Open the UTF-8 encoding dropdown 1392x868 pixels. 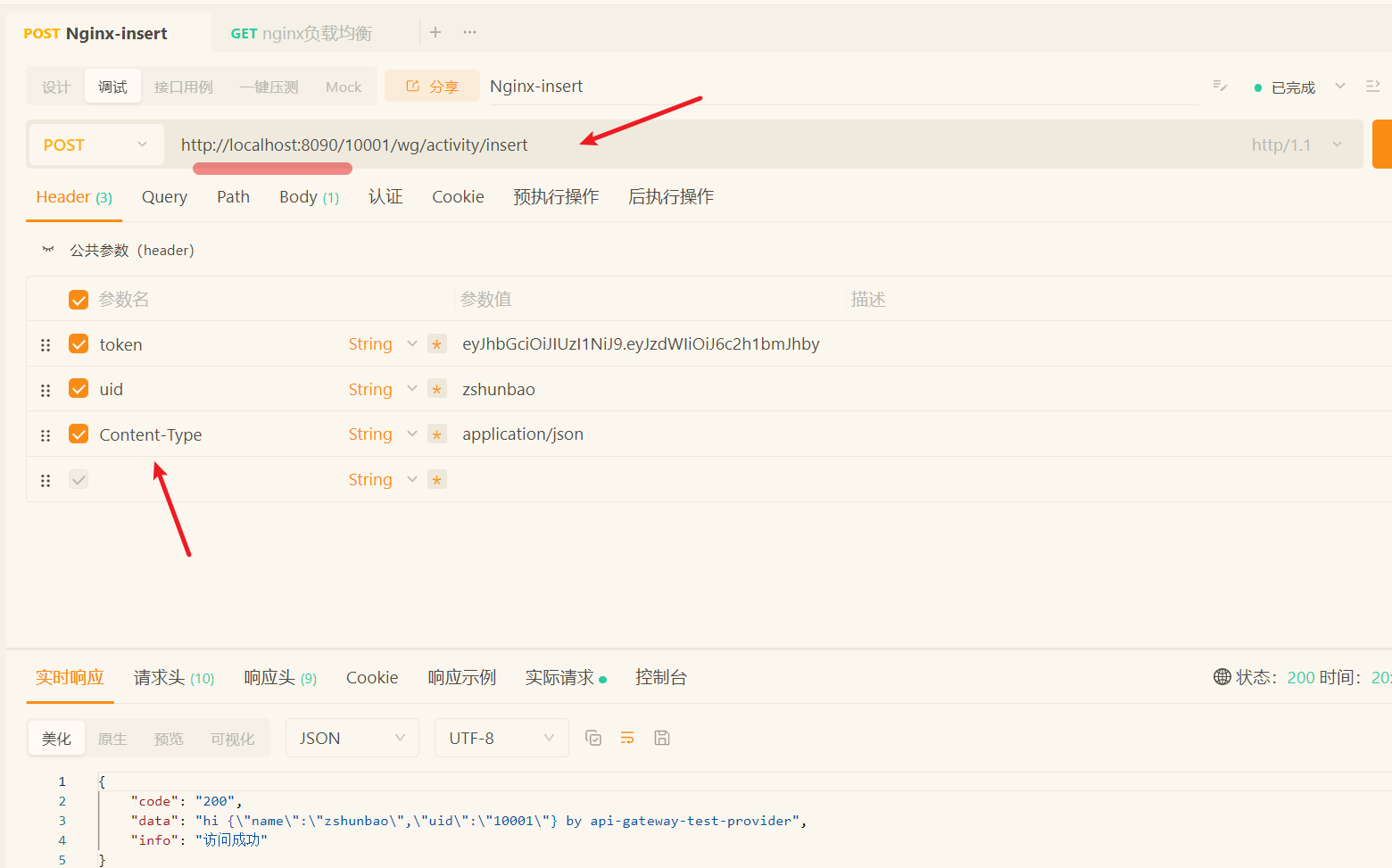[x=501, y=738]
